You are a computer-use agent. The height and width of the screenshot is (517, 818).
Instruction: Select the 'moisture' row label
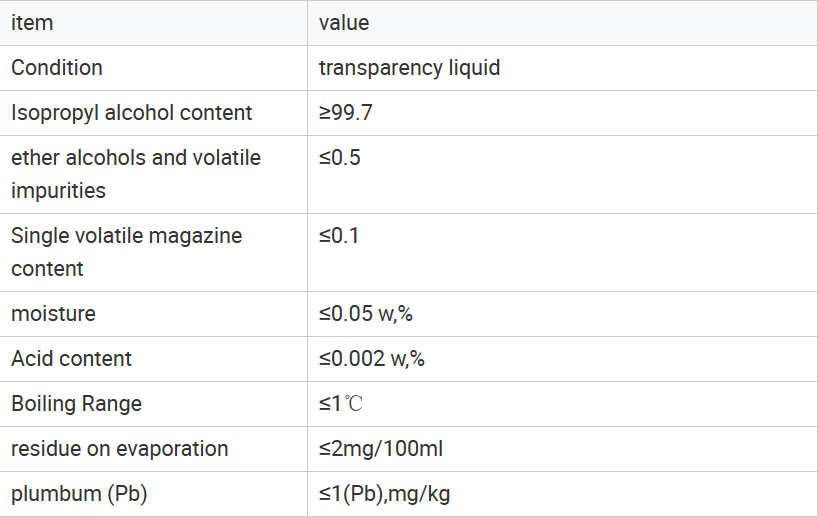click(x=54, y=314)
